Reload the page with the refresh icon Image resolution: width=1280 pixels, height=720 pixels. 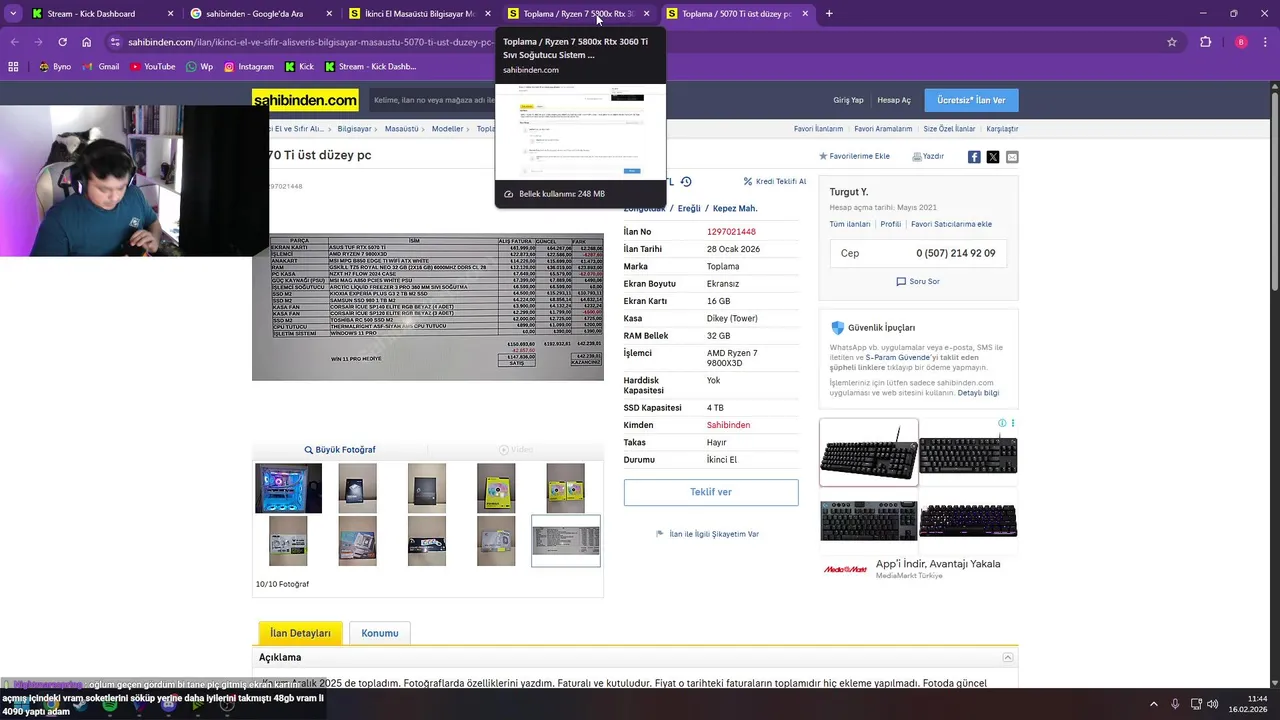62,42
